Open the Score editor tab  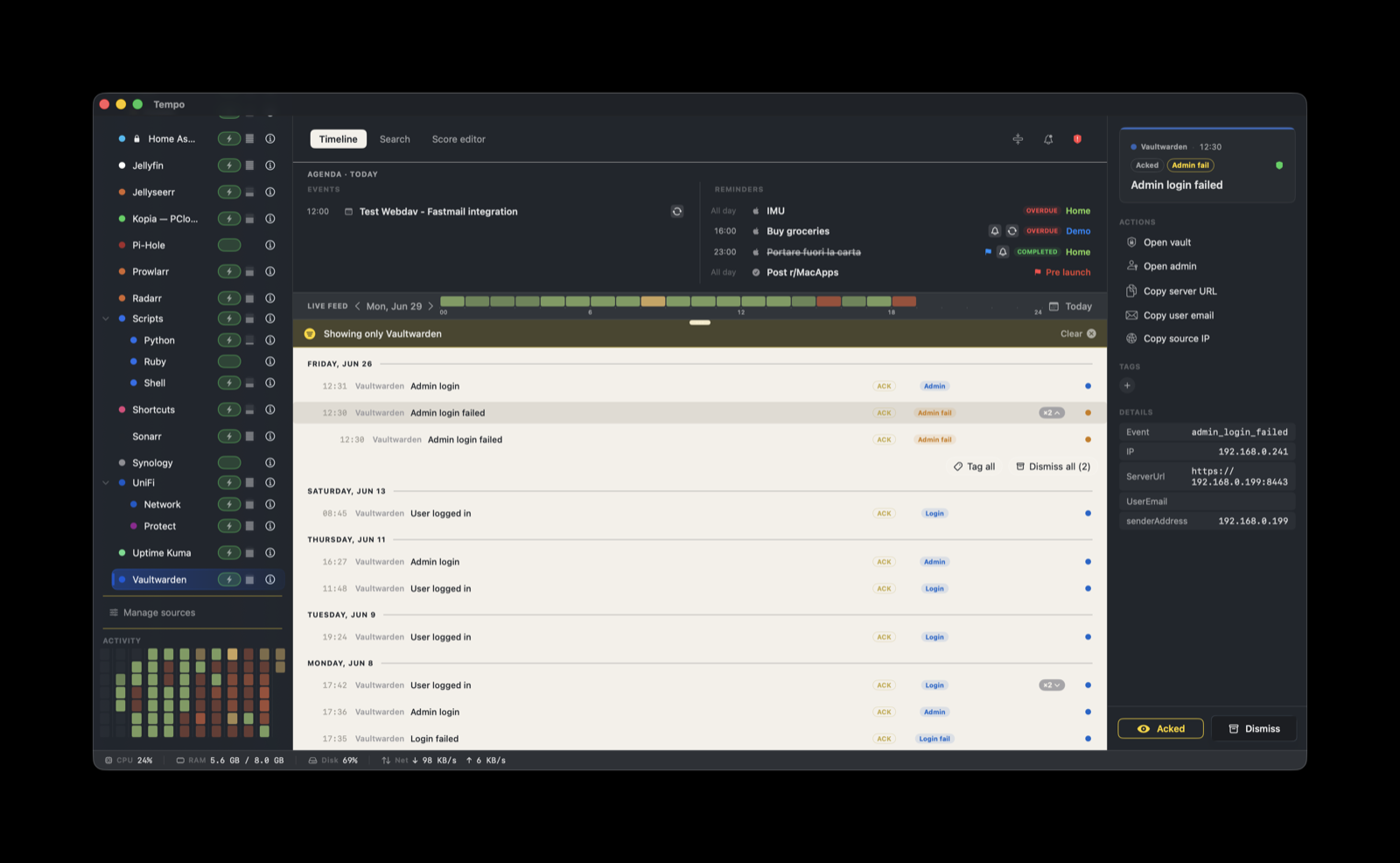coord(458,139)
